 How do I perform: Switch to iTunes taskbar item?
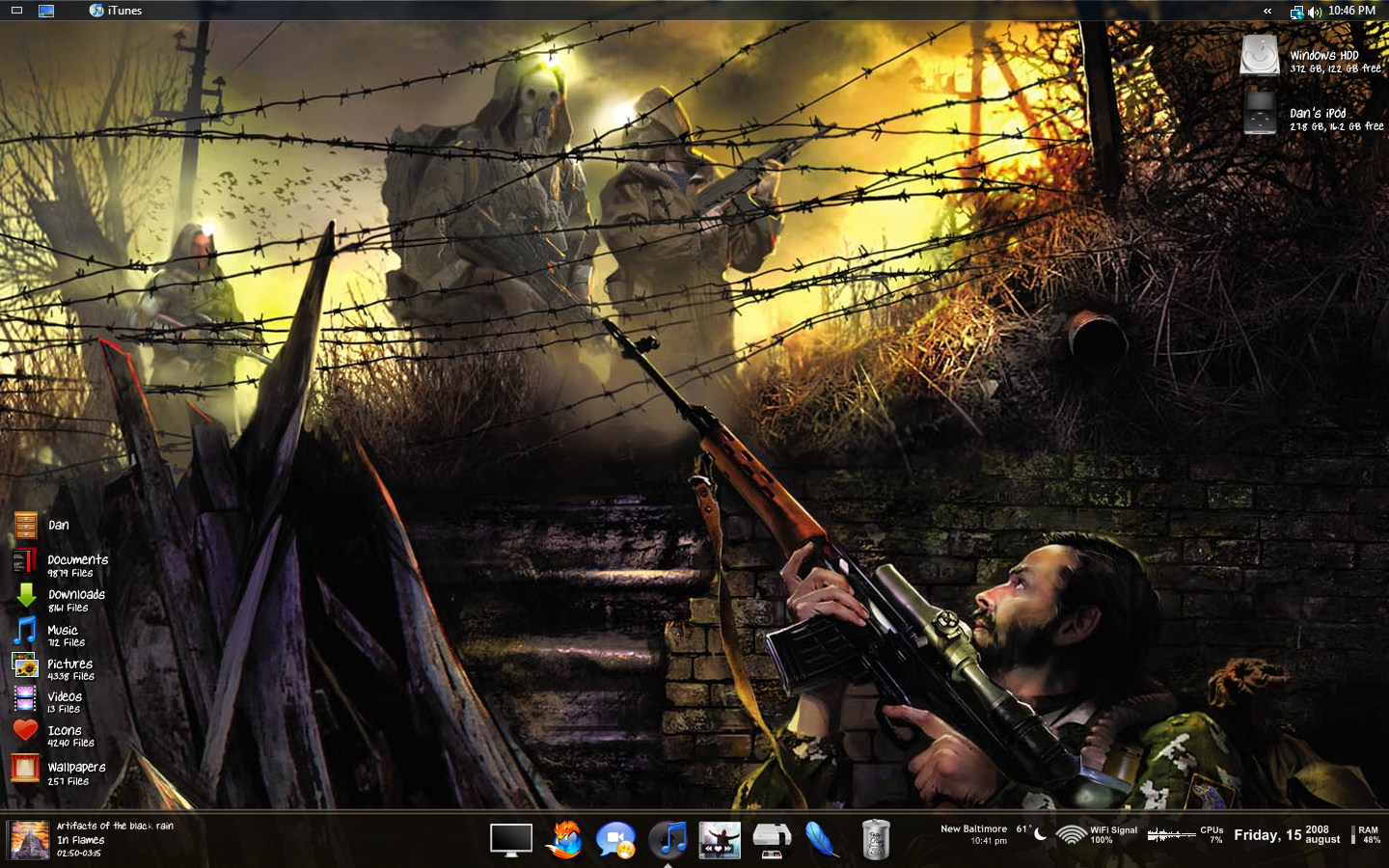click(x=116, y=11)
